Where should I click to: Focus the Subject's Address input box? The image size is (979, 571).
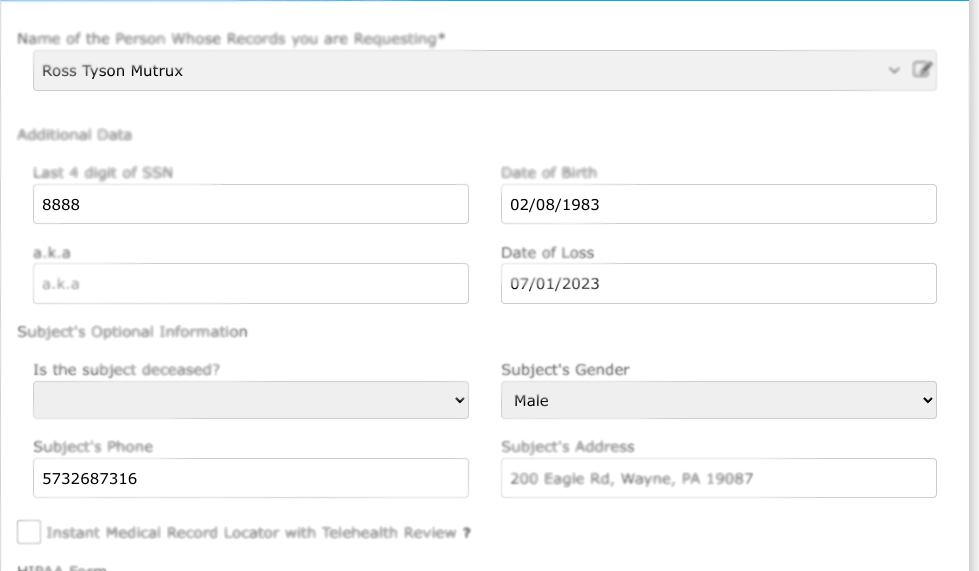(x=718, y=479)
